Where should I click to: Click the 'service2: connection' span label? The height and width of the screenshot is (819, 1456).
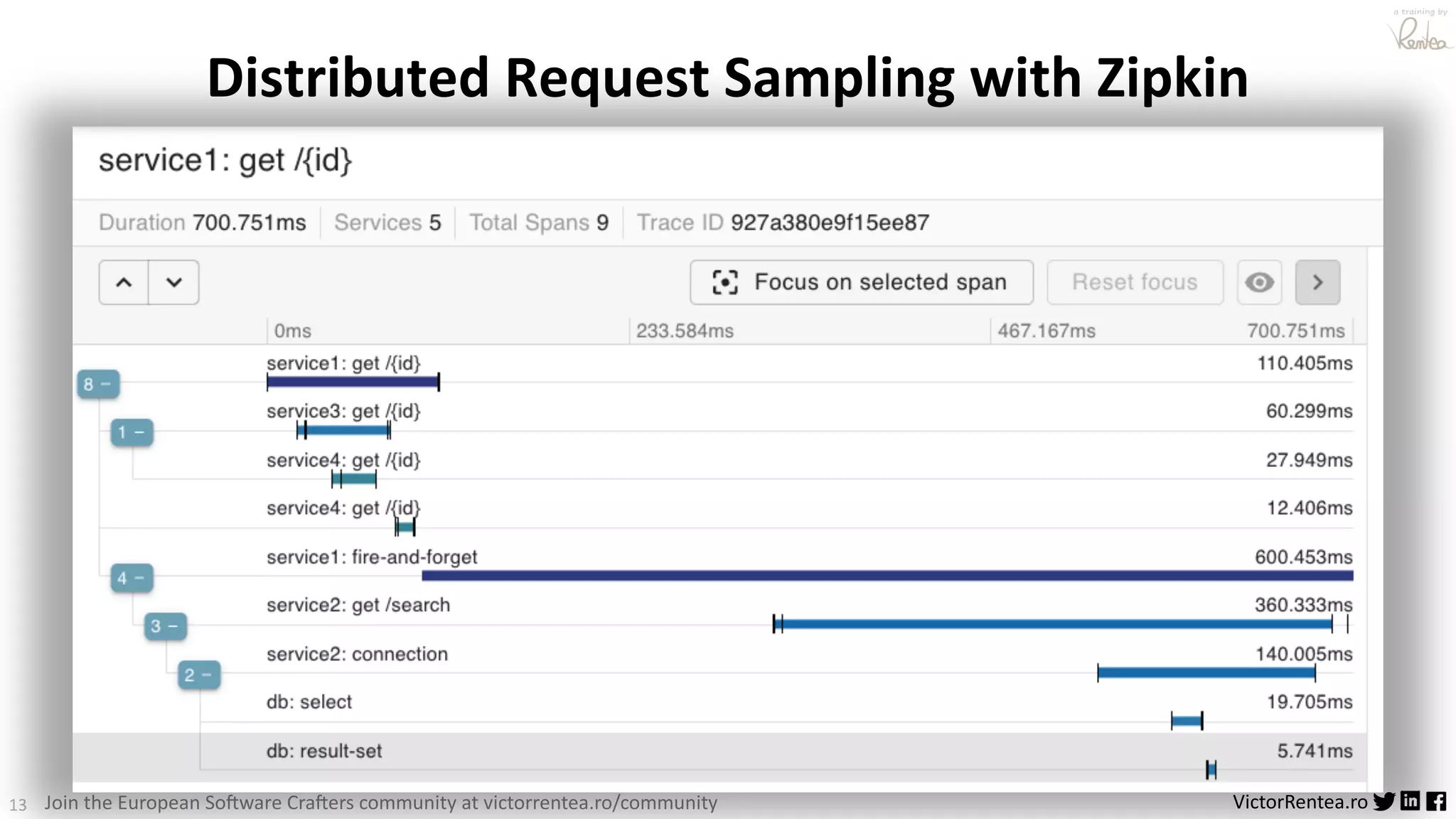click(x=357, y=654)
